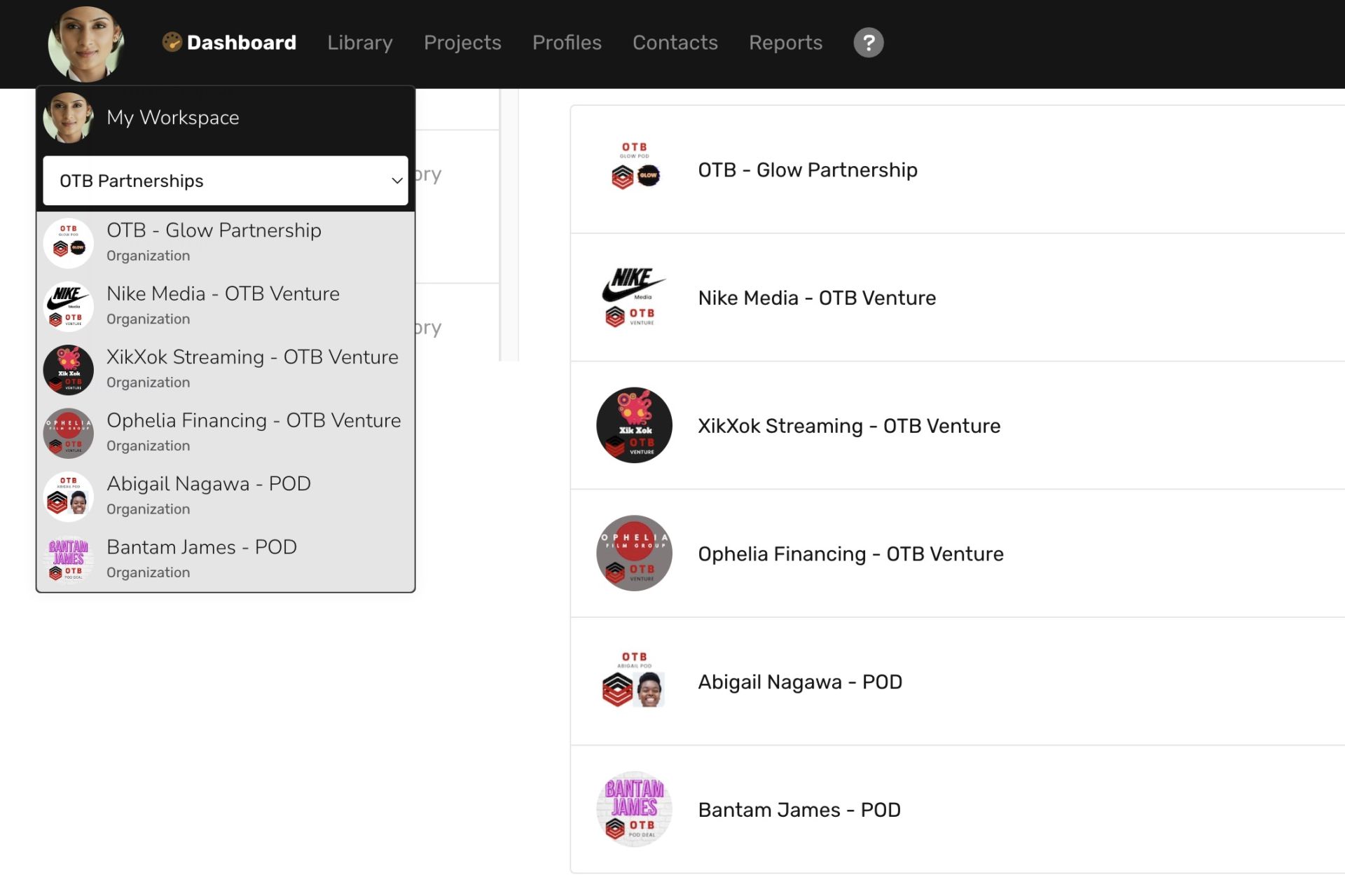Choose Nike Media - OTB Venture organization in dropdown
The image size is (1345, 896).
(x=223, y=294)
